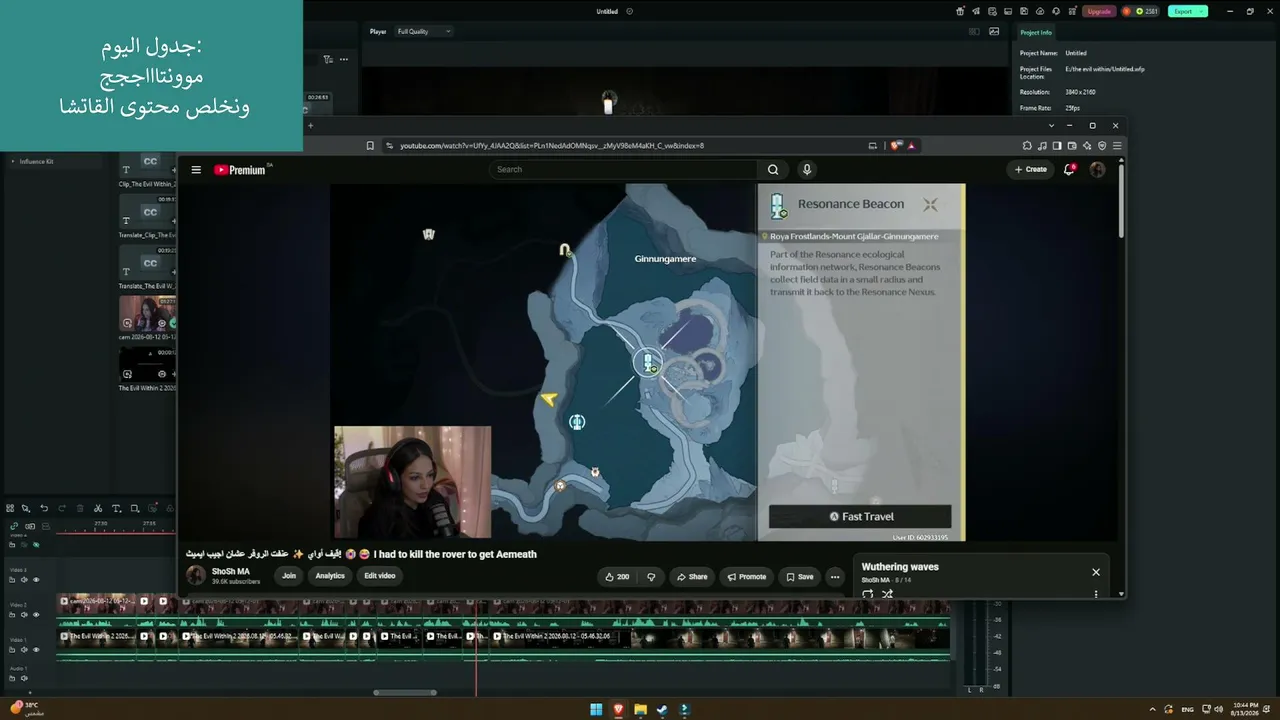Click the Brave Shields lion icon
This screenshot has height=720, width=1280.
896,146
